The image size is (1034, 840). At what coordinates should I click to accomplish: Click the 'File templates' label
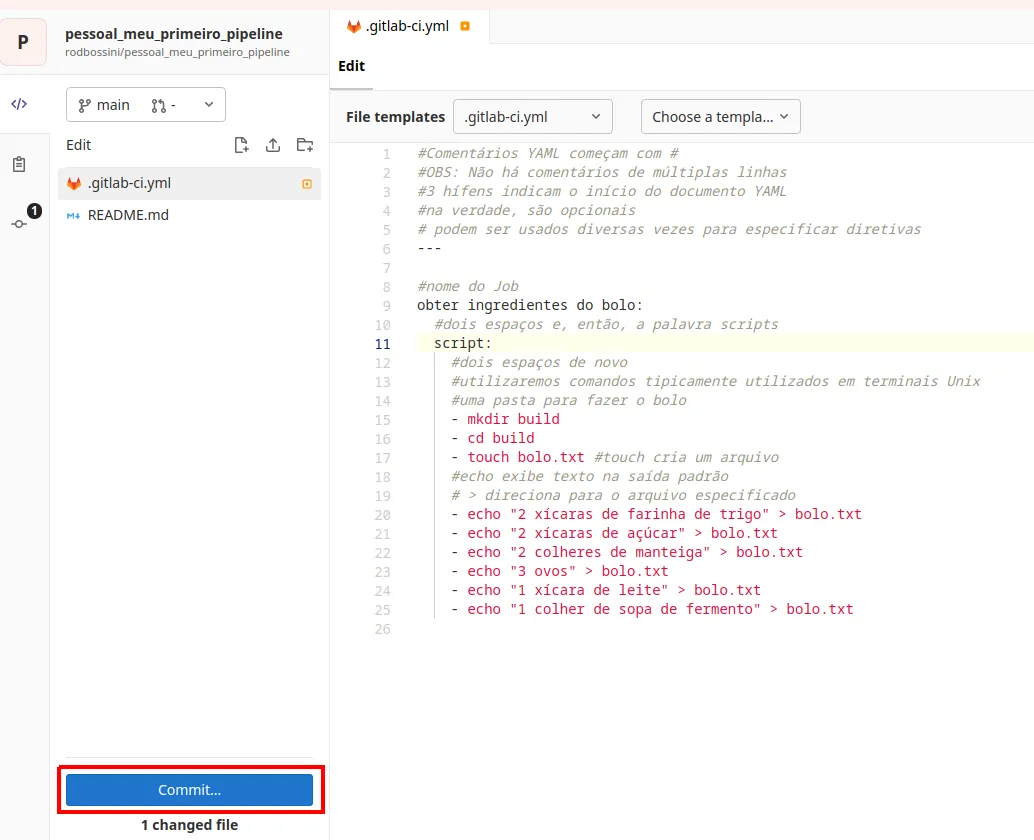tap(396, 117)
